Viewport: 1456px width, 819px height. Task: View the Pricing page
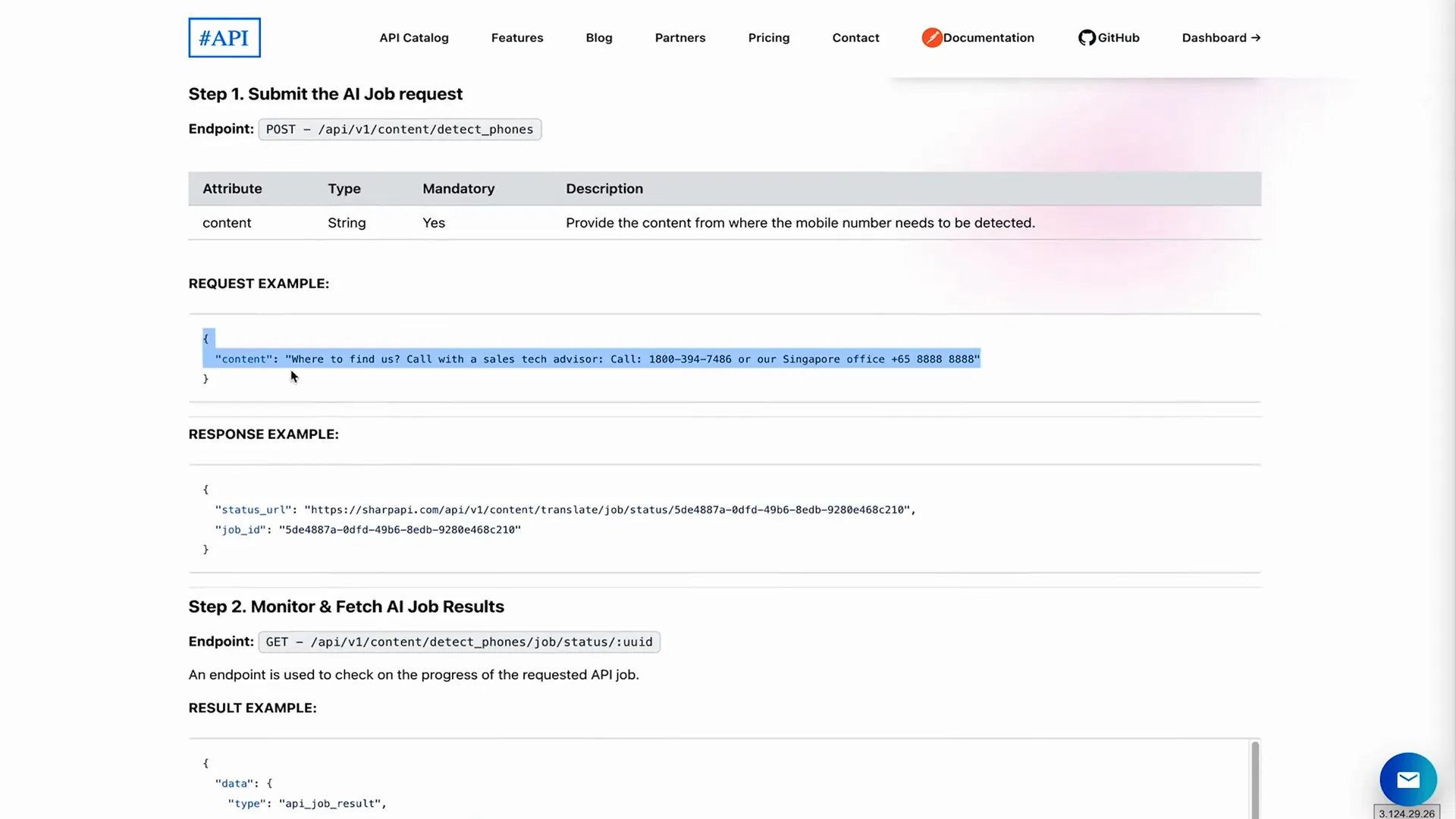point(769,38)
